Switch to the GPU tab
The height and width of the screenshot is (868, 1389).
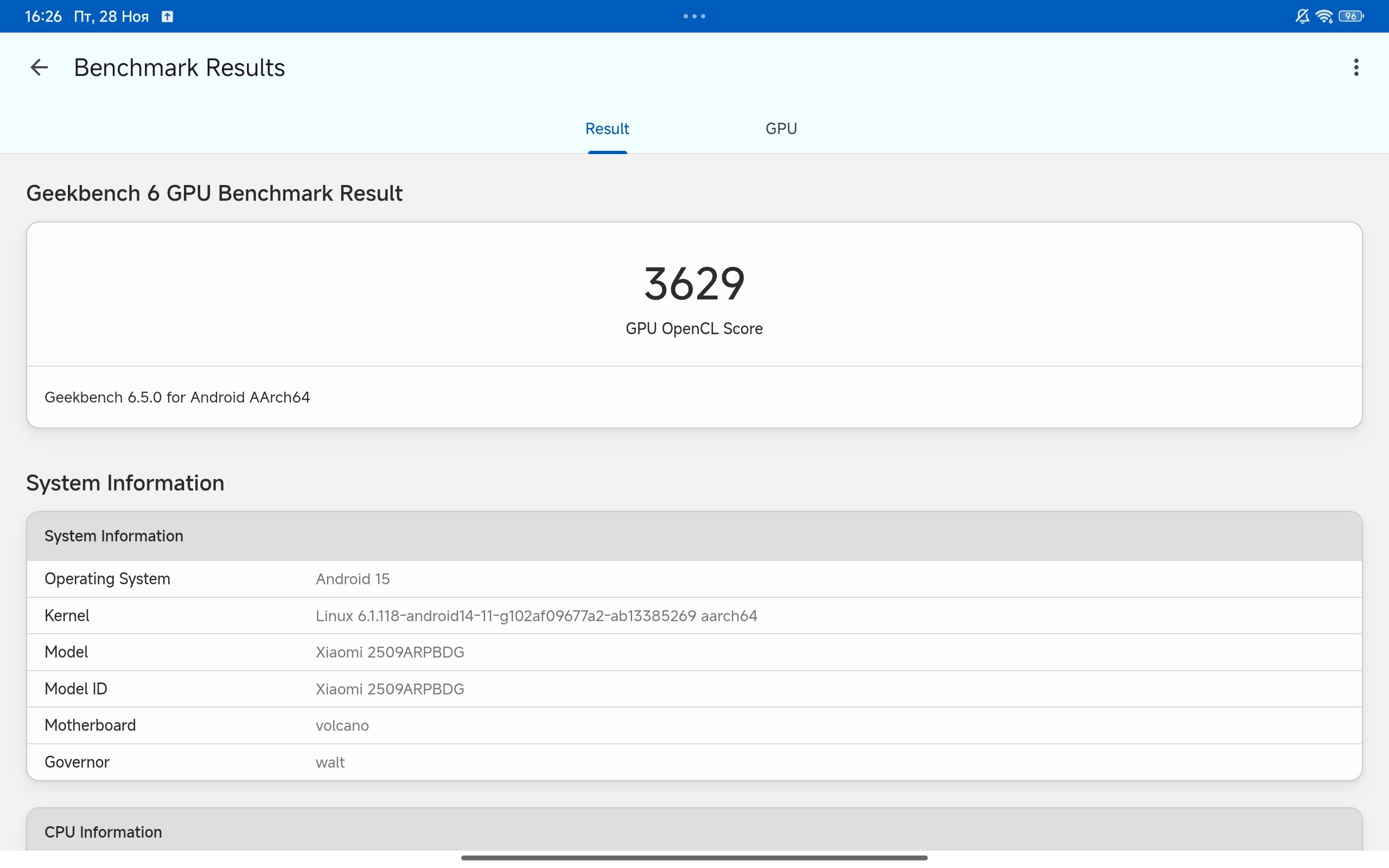[781, 129]
